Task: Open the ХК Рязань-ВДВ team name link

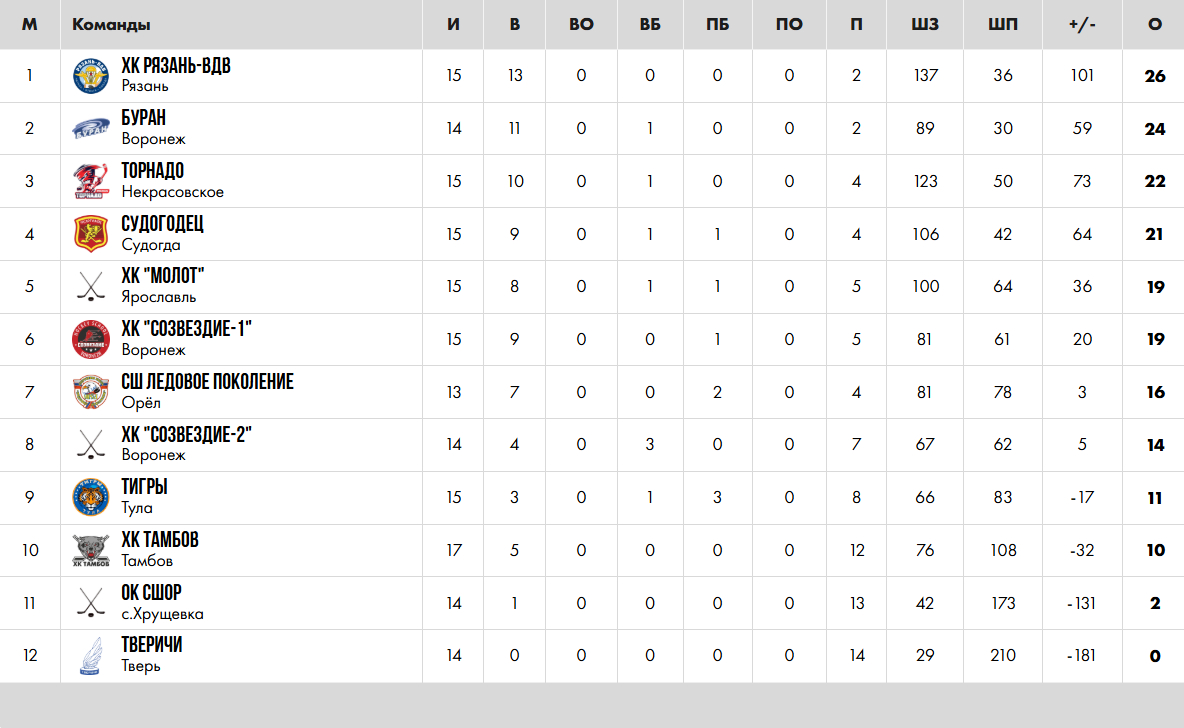Action: click(x=176, y=66)
